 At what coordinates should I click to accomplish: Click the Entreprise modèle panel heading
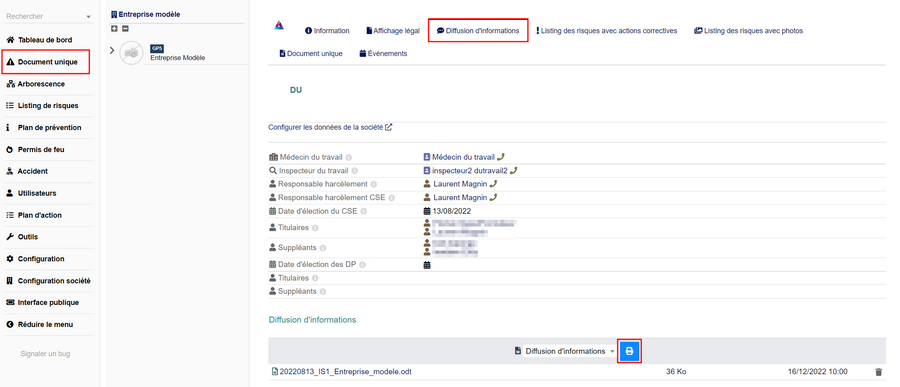[149, 14]
